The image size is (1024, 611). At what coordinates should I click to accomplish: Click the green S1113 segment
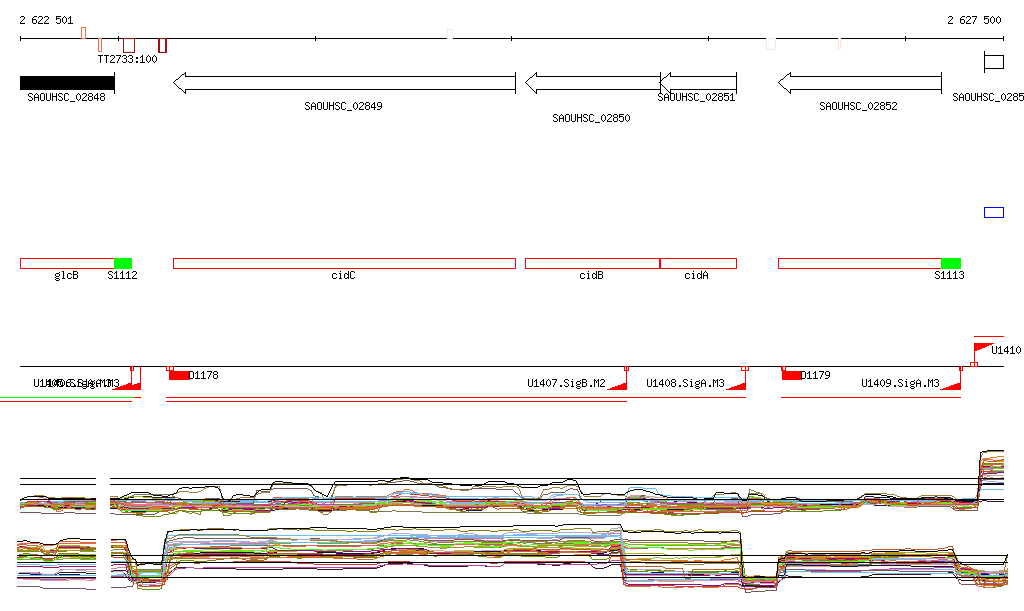pos(951,263)
